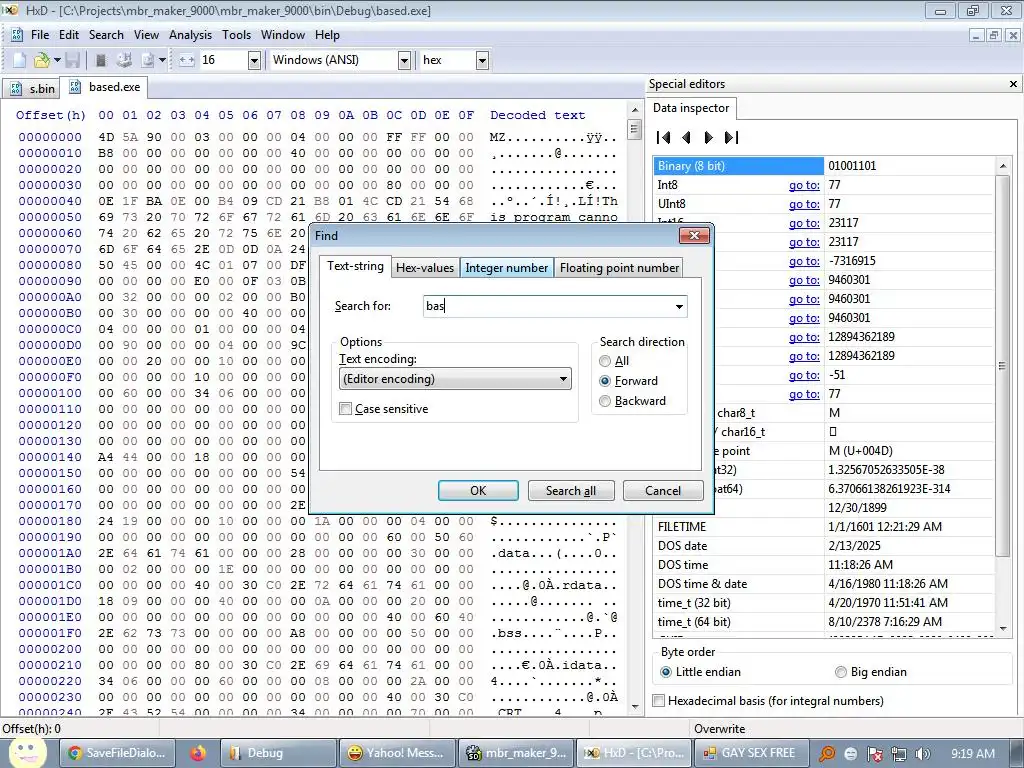Click the volume speaker tray icon
Screen dimensions: 1024x768
(x=923, y=754)
